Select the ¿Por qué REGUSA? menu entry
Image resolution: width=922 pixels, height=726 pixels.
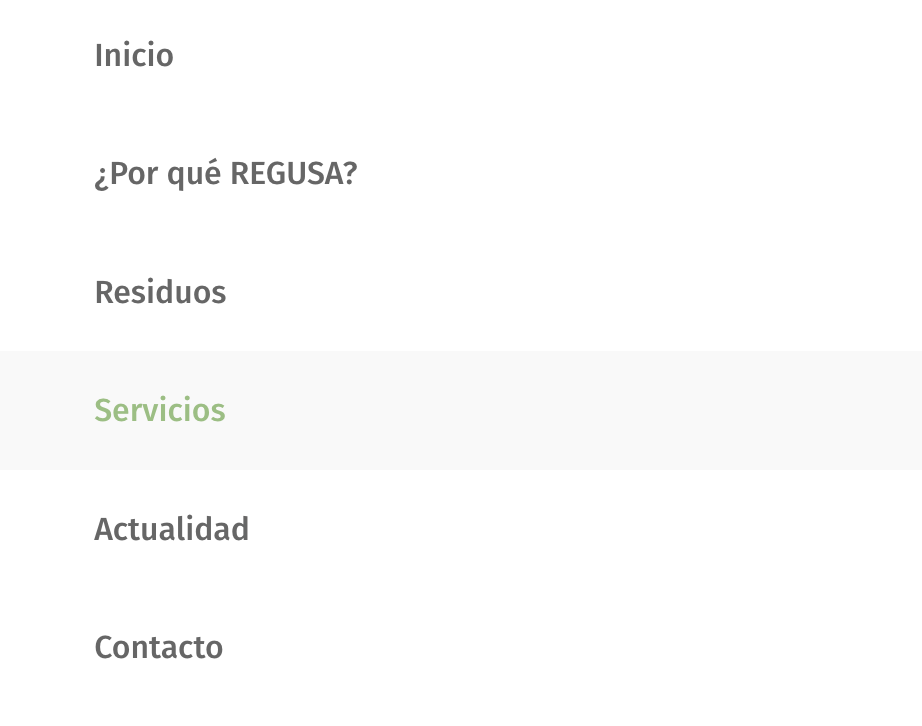point(225,174)
